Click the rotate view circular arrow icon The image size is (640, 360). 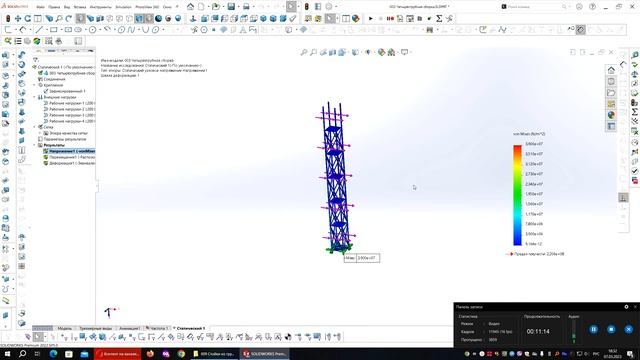[x=28, y=18]
